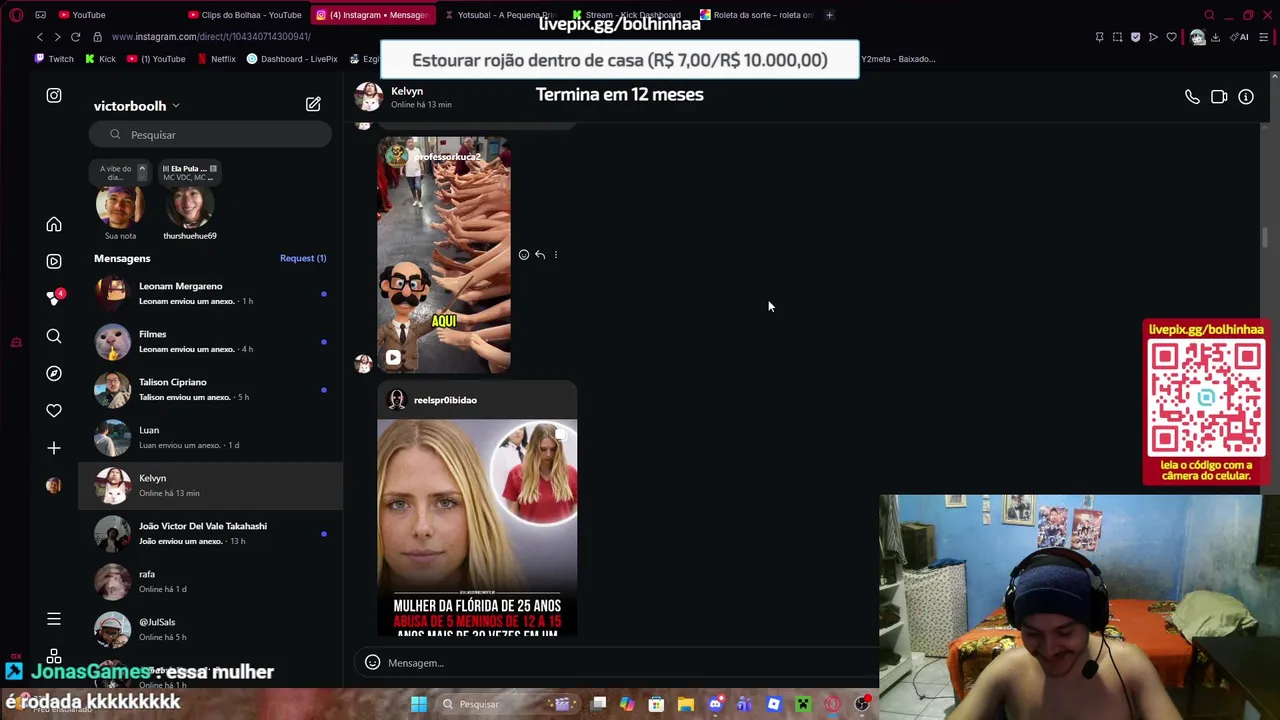
Task: React to reel with emoji icon
Action: tap(524, 255)
